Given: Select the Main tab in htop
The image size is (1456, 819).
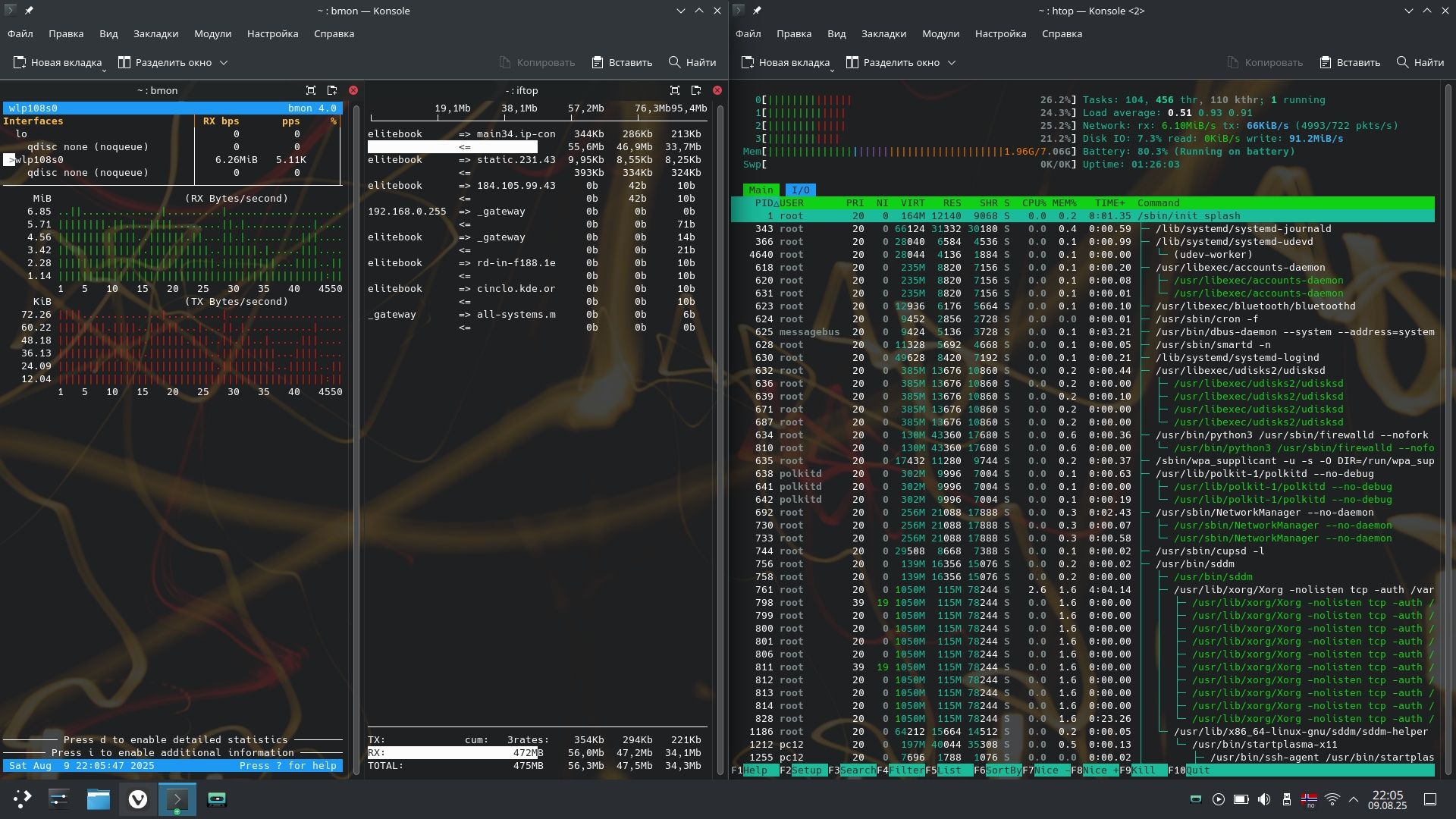Looking at the screenshot, I should click(761, 190).
